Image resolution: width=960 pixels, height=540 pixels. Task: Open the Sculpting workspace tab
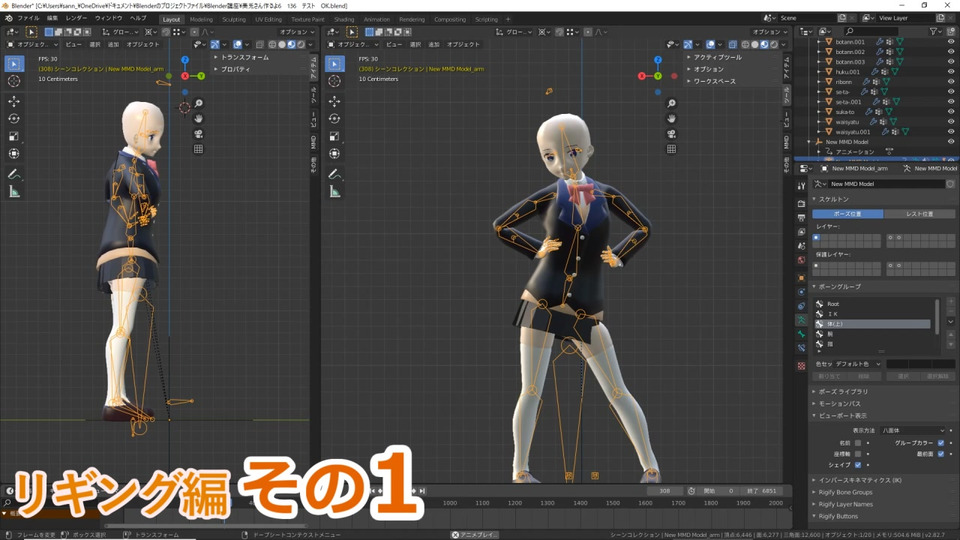point(233,19)
